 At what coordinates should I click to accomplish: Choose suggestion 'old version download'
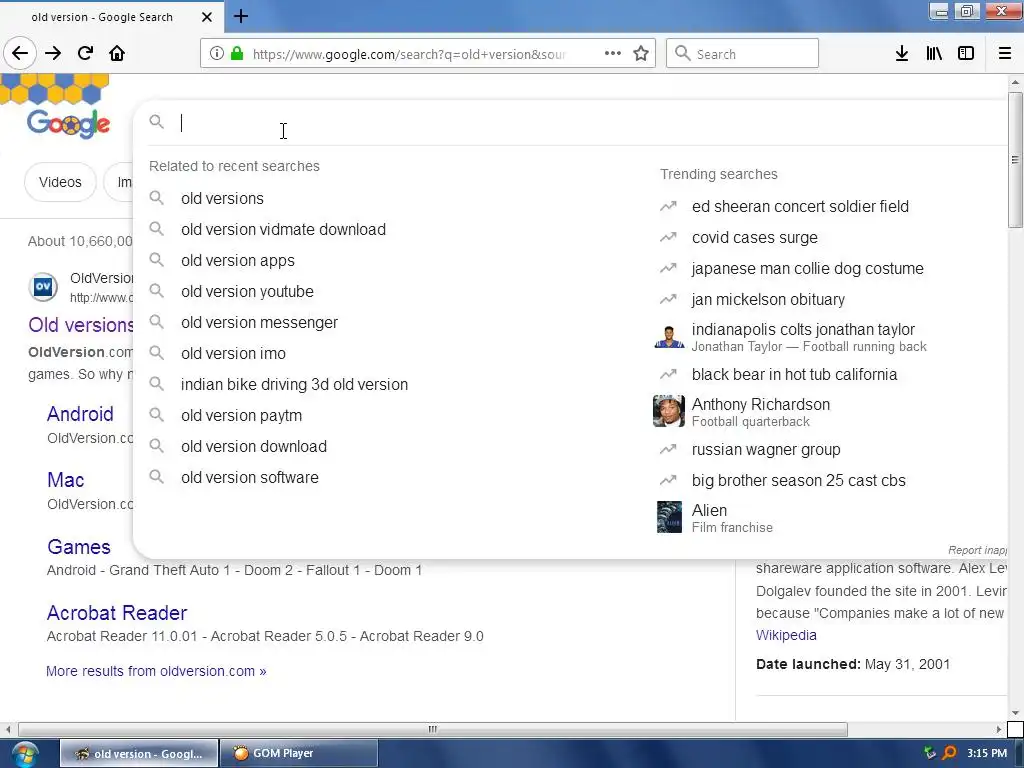[253, 447]
